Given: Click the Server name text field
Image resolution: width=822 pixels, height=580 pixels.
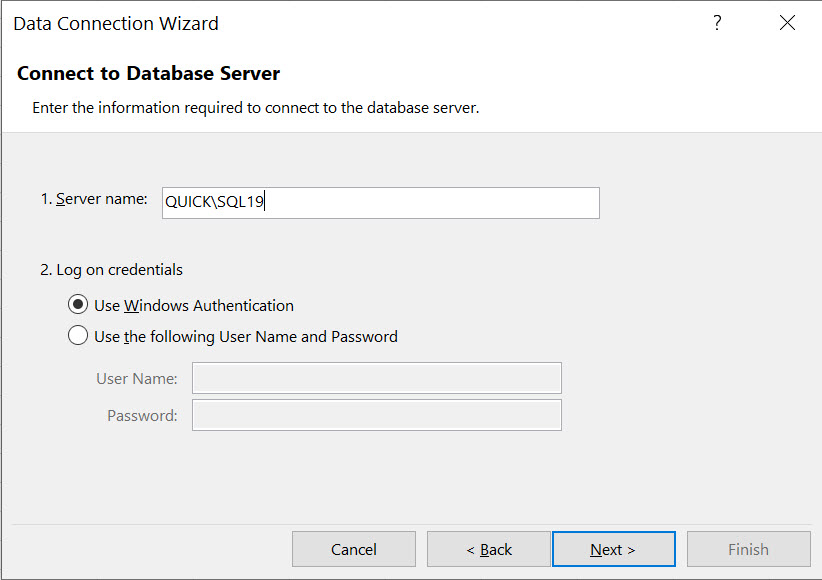Looking at the screenshot, I should click(380, 202).
